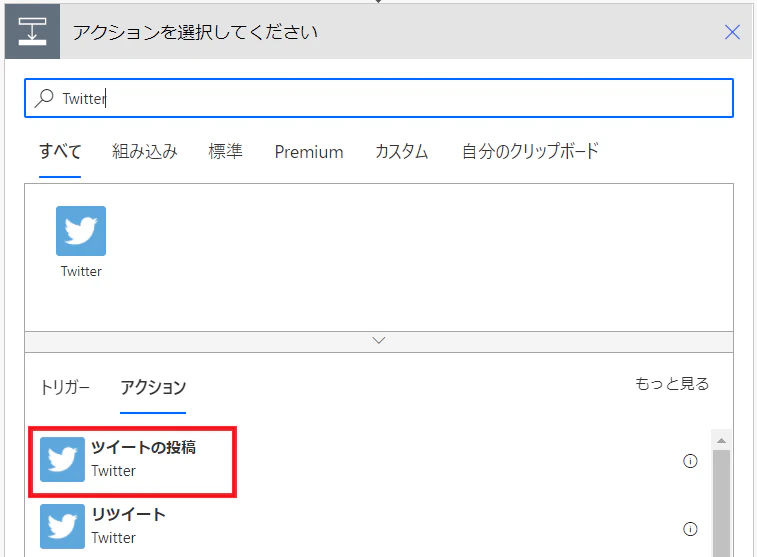
Task: Click the Twitter connector label
Action: tap(81, 271)
